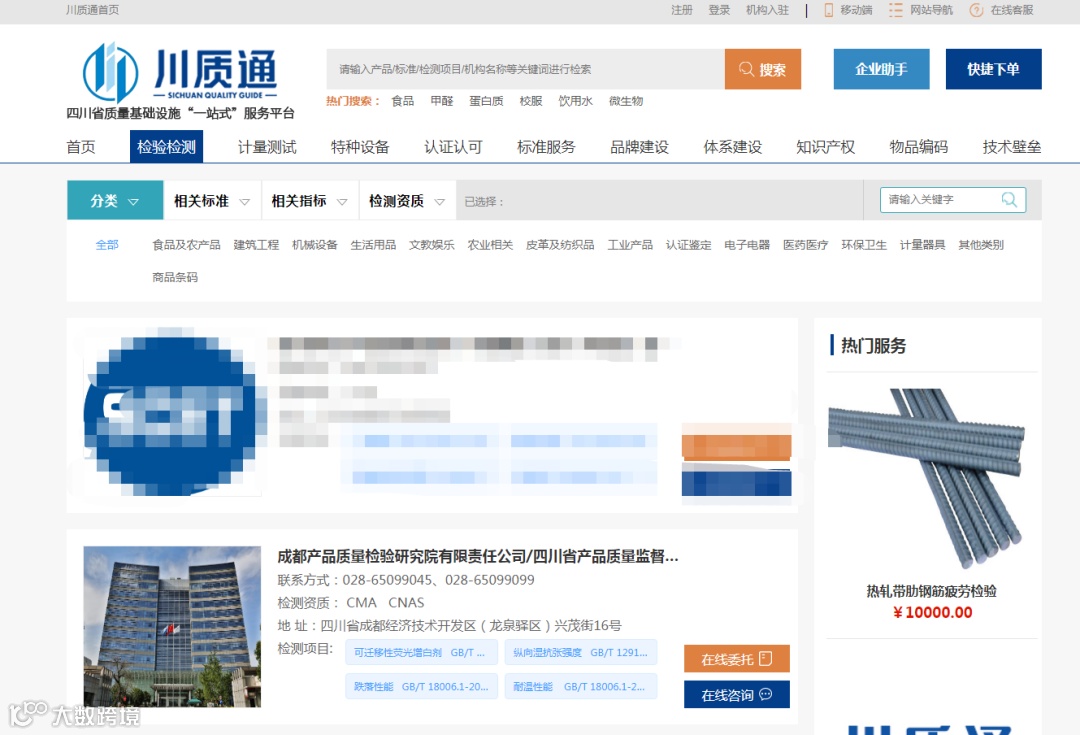Viewport: 1080px width, 735px height.
Task: Select the 其他类别 category
Action: (981, 245)
